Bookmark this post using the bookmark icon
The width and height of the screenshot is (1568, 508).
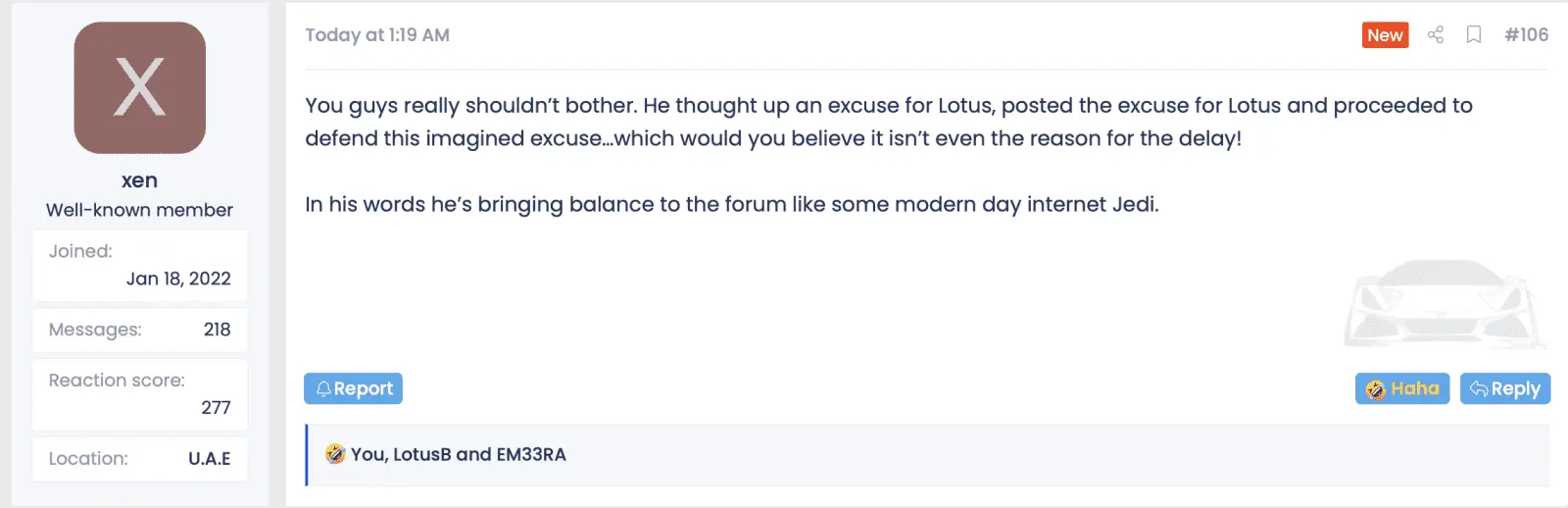1473,35
